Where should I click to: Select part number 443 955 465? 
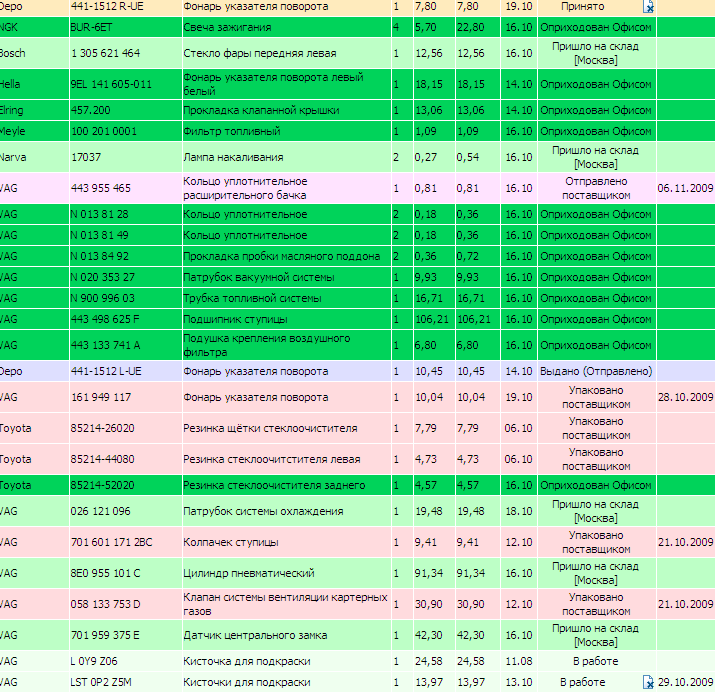[x=101, y=188]
